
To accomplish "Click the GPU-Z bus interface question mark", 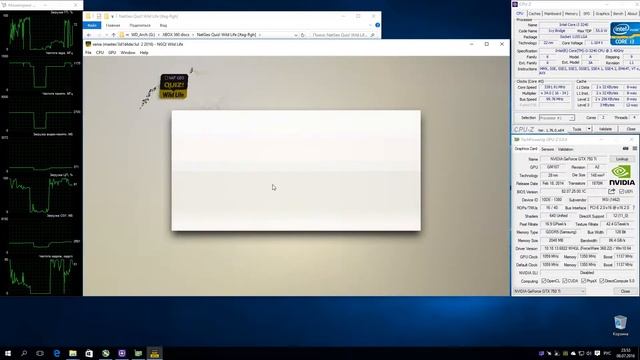I will tap(634, 208).
